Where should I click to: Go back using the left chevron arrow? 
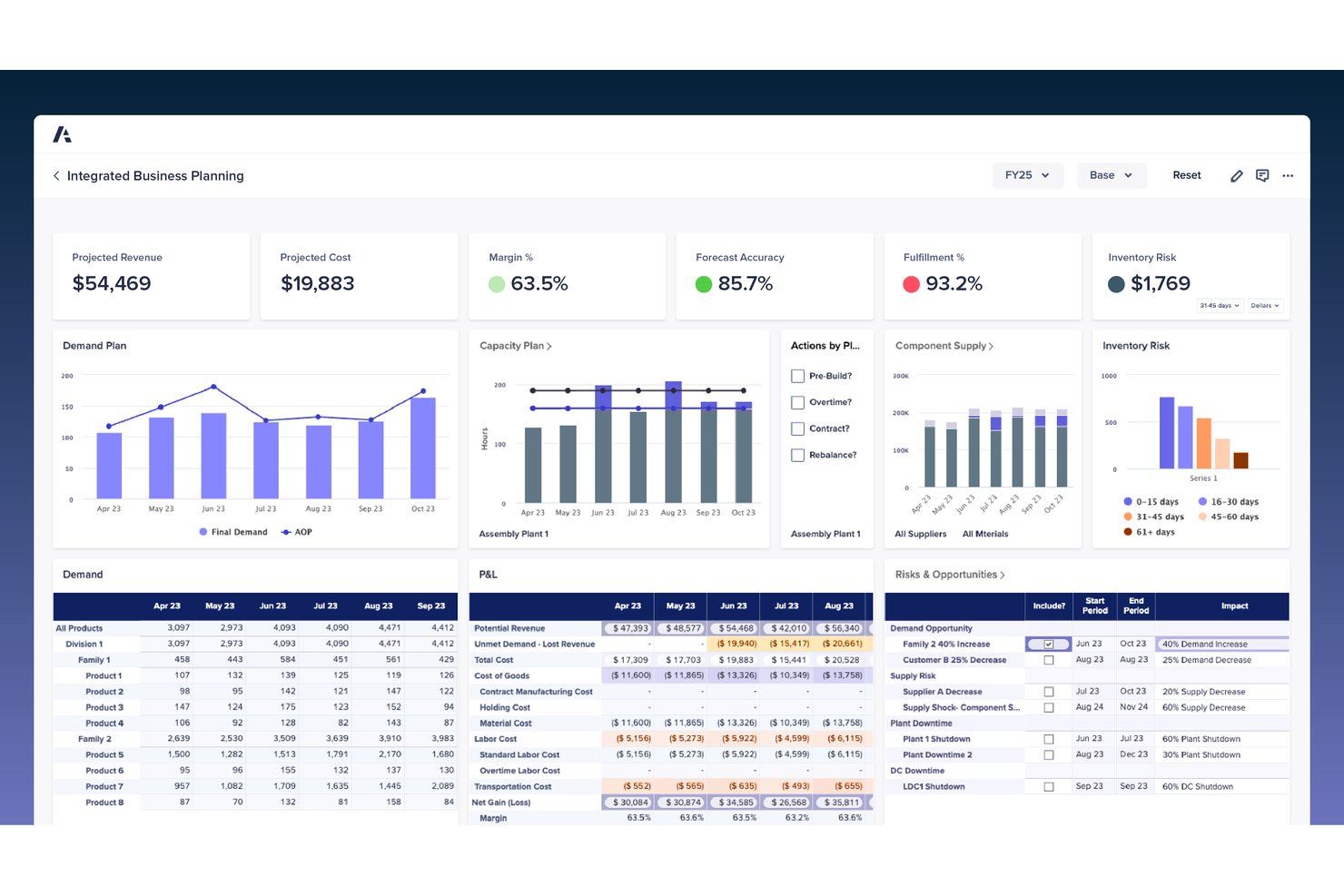[x=56, y=176]
